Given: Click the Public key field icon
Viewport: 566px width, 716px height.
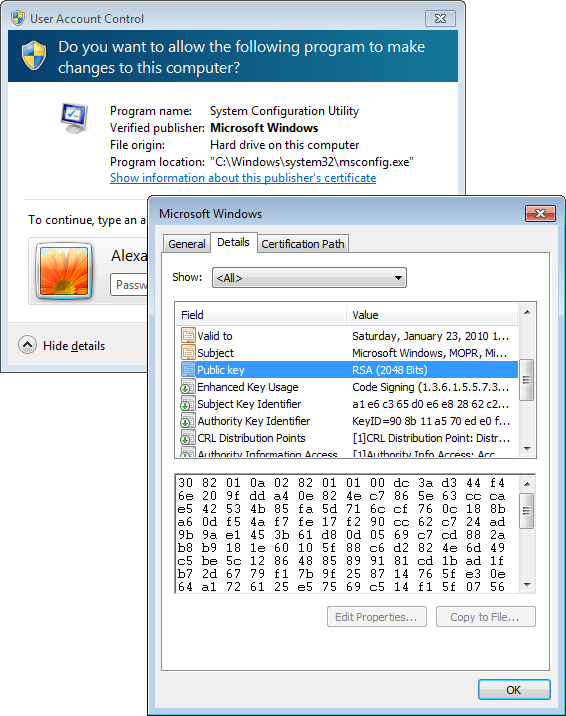Looking at the screenshot, I should (x=188, y=369).
